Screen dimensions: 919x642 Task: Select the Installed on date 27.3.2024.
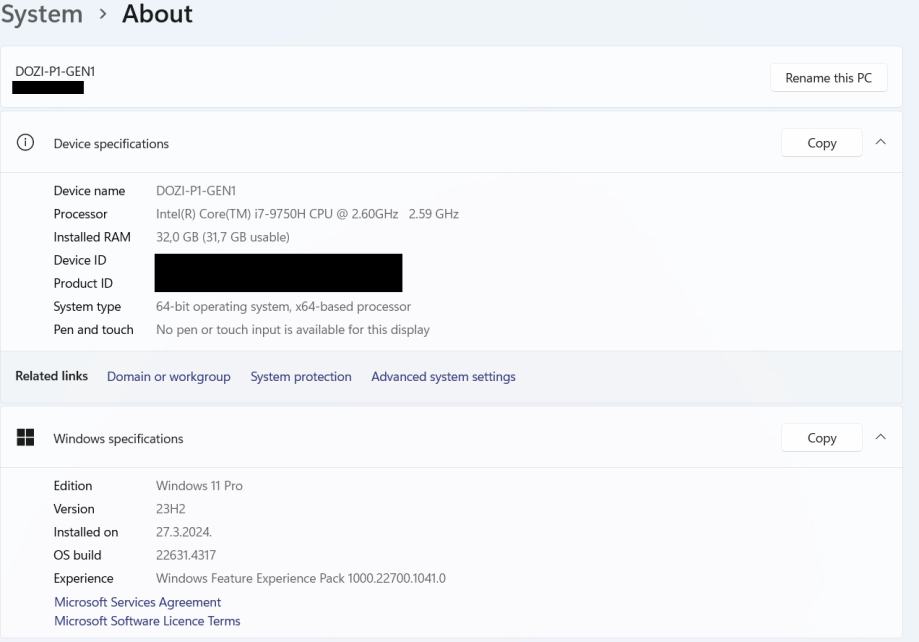[183, 532]
